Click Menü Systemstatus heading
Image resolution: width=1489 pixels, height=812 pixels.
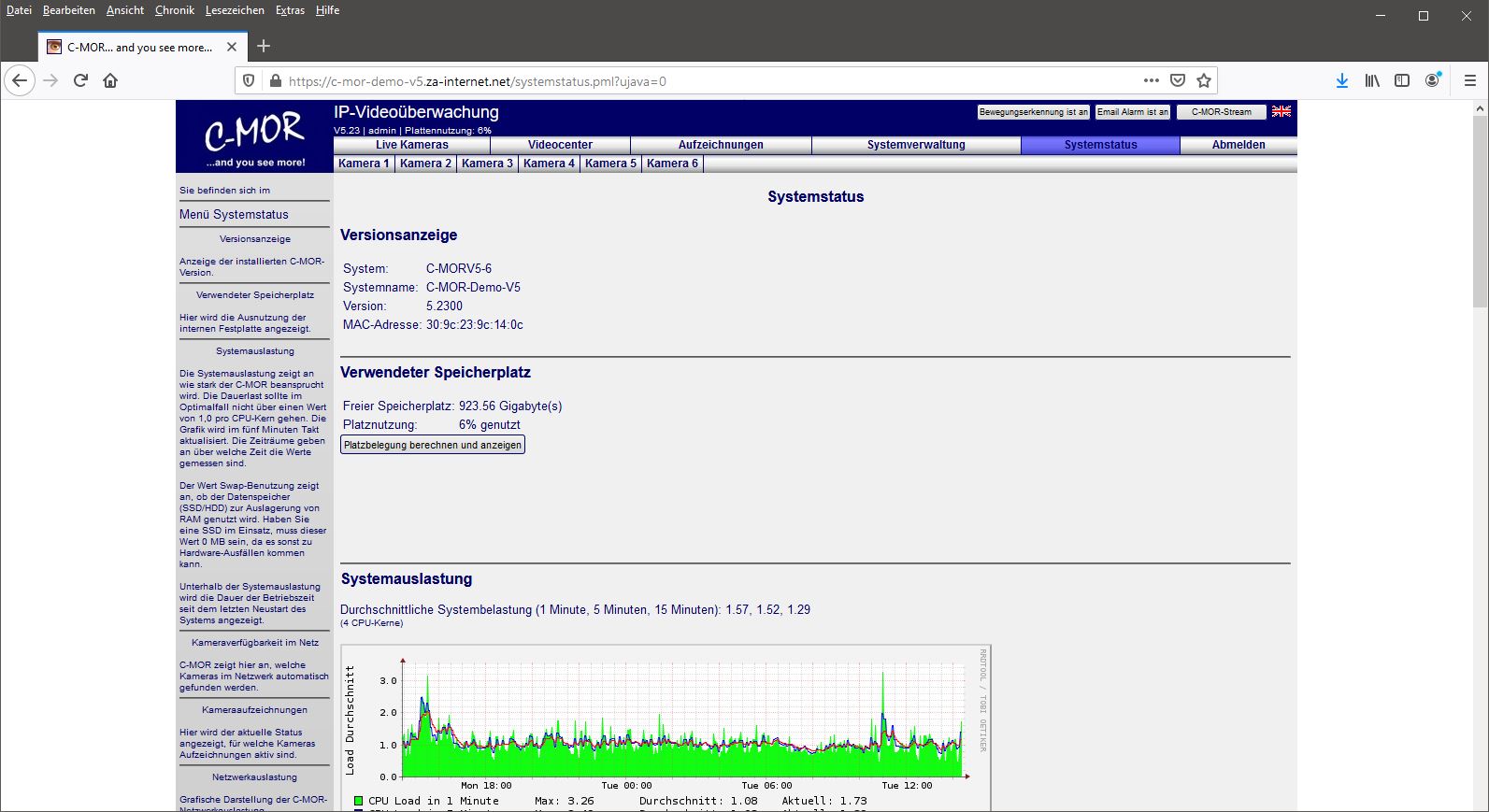234,215
